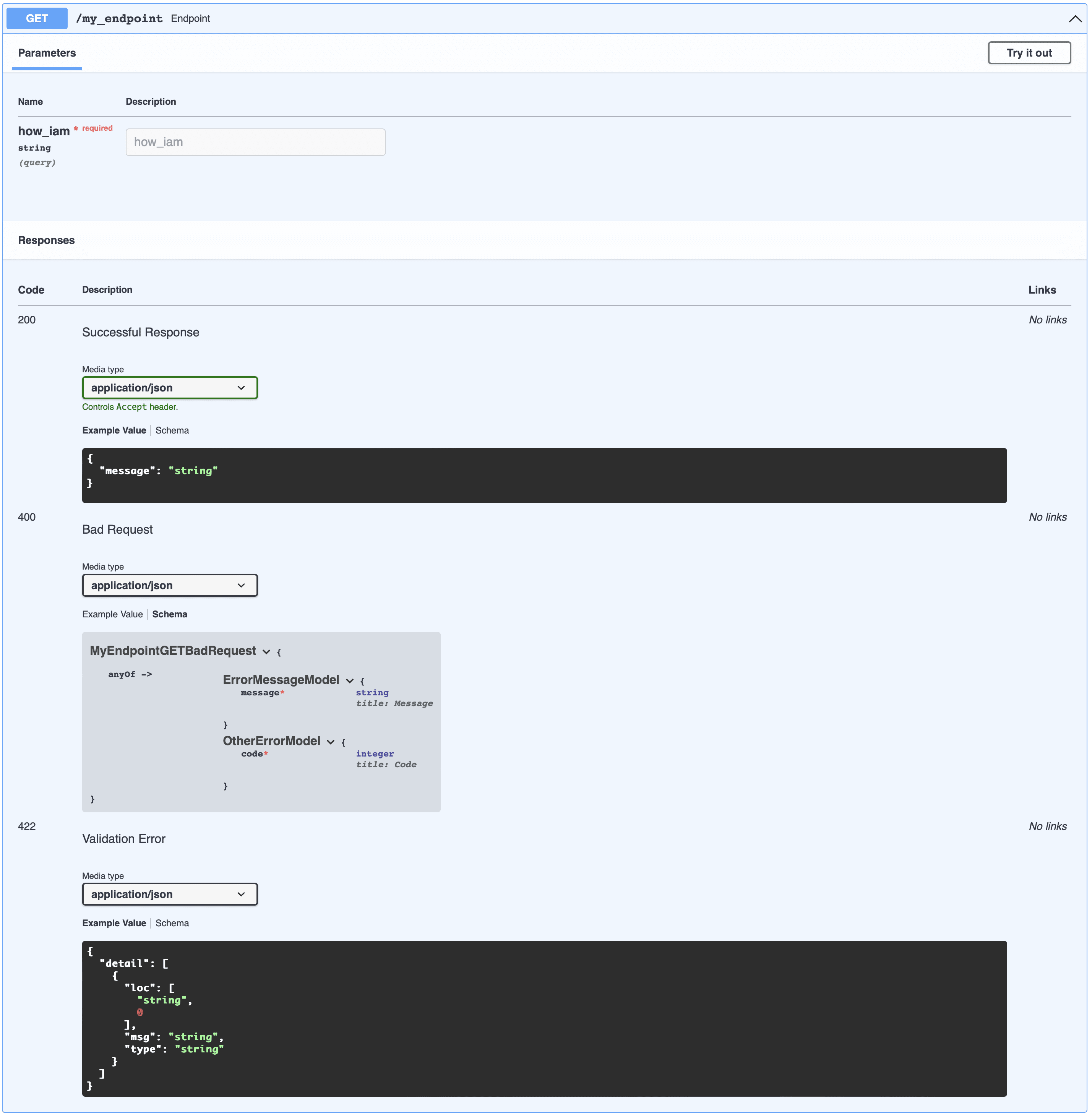Click the Responses section header
The height and width of the screenshot is (1117, 1092).
point(46,240)
